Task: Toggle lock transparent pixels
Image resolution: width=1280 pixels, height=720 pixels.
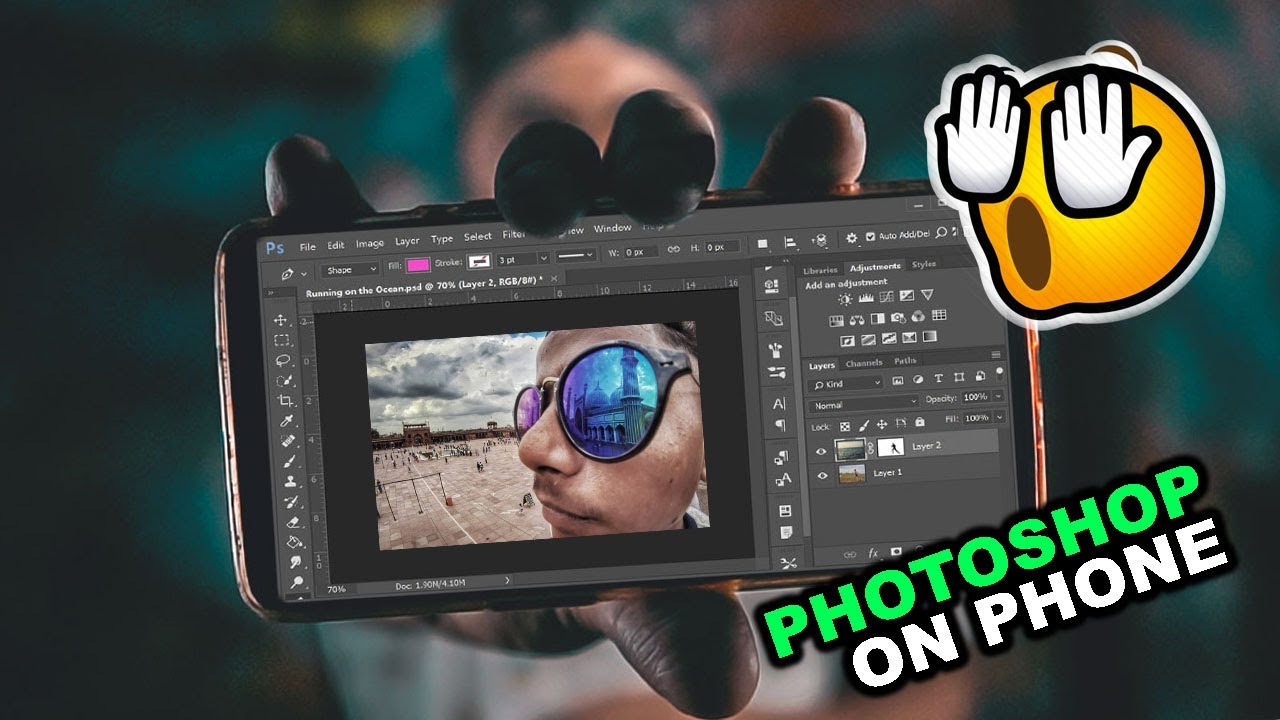Action: click(x=845, y=427)
